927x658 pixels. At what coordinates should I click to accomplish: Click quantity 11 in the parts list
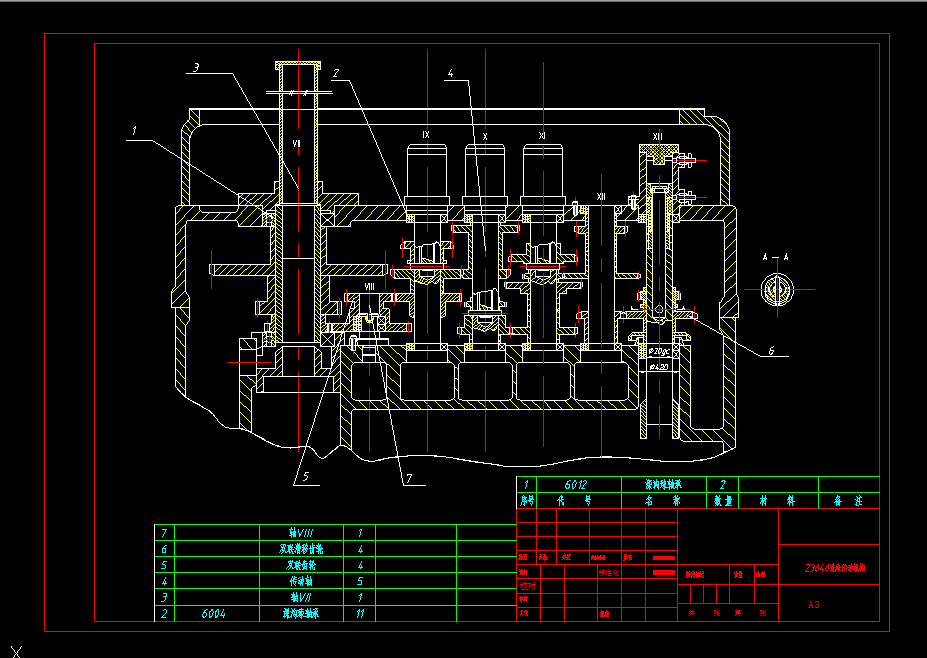pyautogui.click(x=360, y=614)
